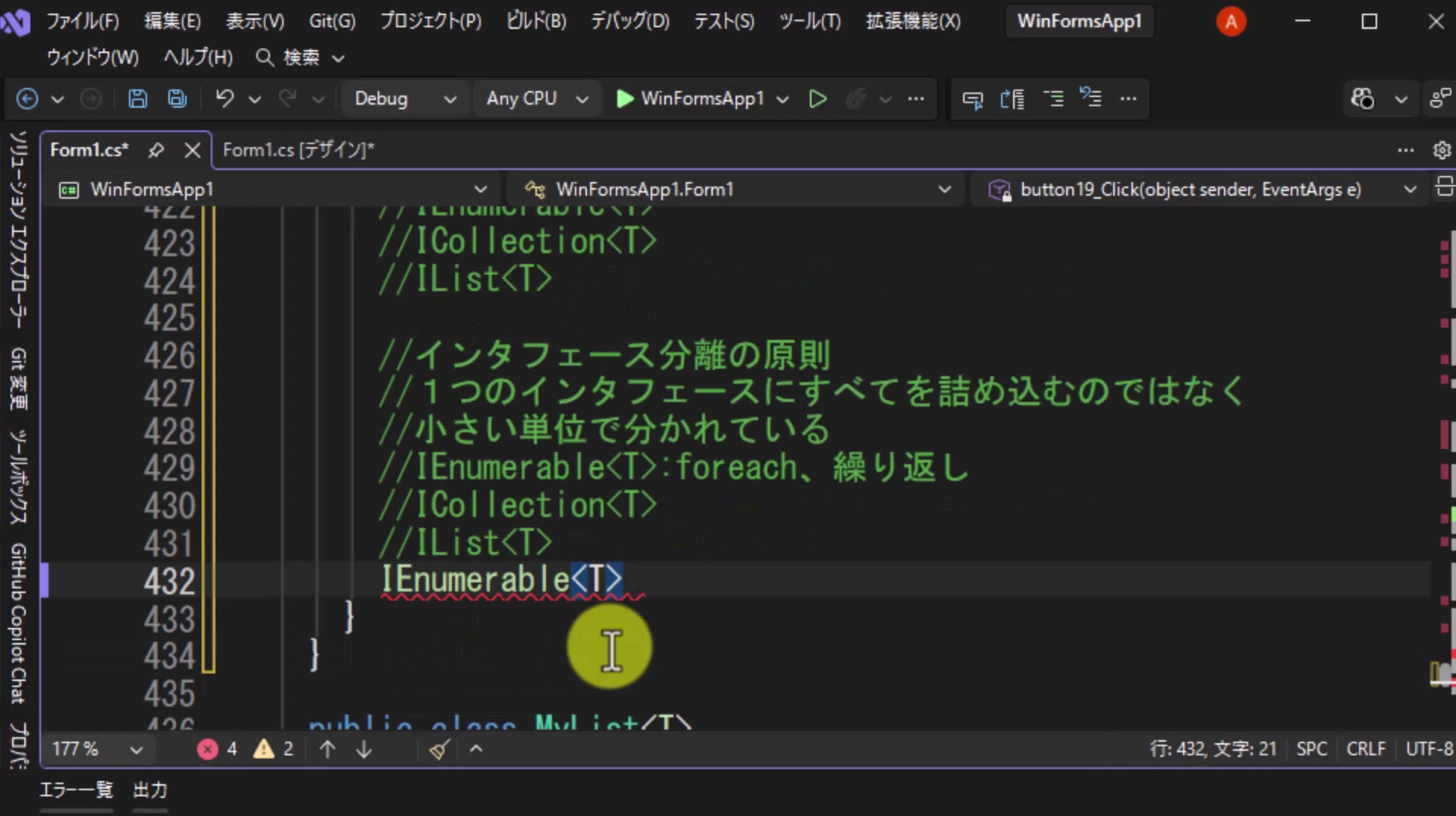Click line number 426 in the editor margin
1456x816 pixels.
(x=170, y=356)
